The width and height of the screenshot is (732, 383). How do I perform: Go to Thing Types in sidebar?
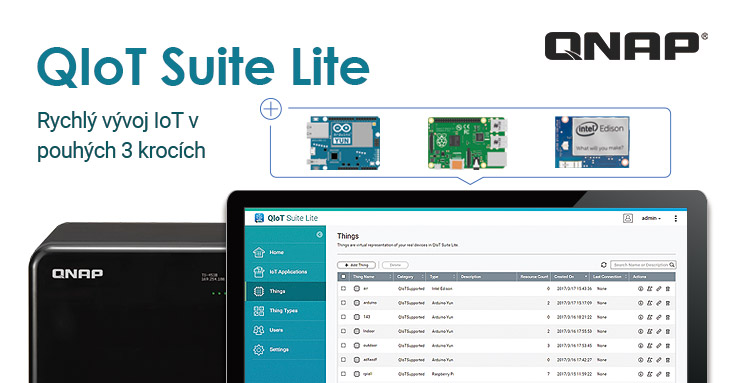pos(285,311)
